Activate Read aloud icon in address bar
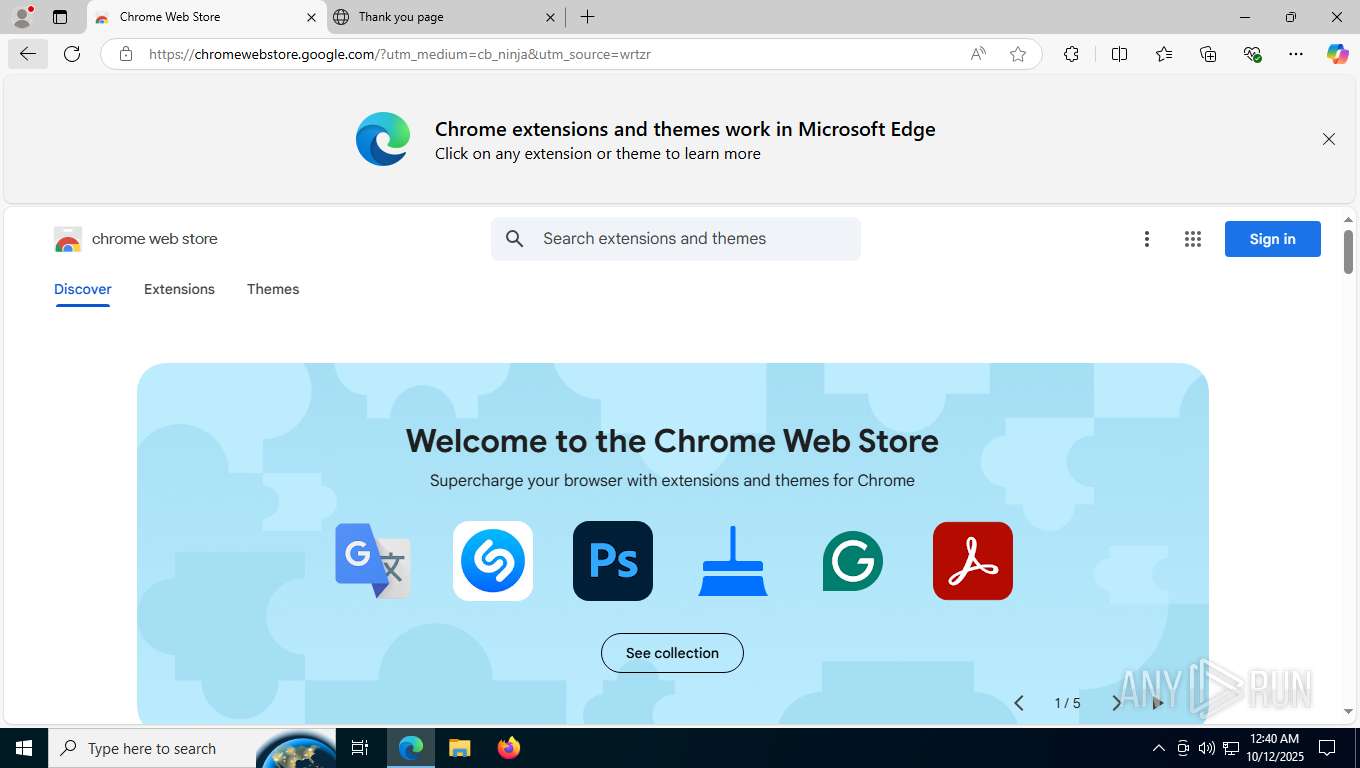This screenshot has width=1360, height=768. pyautogui.click(x=978, y=54)
